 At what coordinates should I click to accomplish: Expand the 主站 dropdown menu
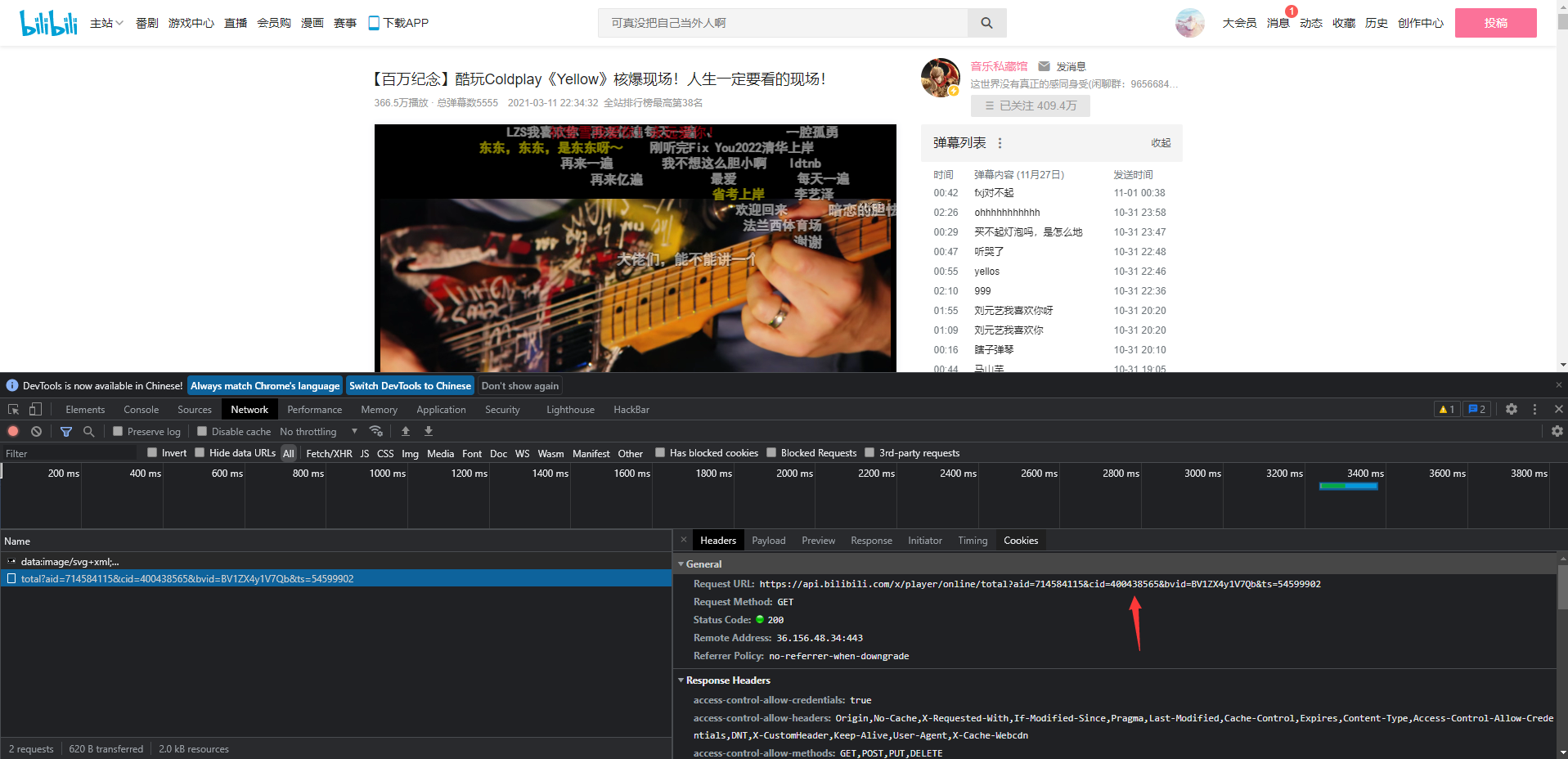pyautogui.click(x=106, y=23)
